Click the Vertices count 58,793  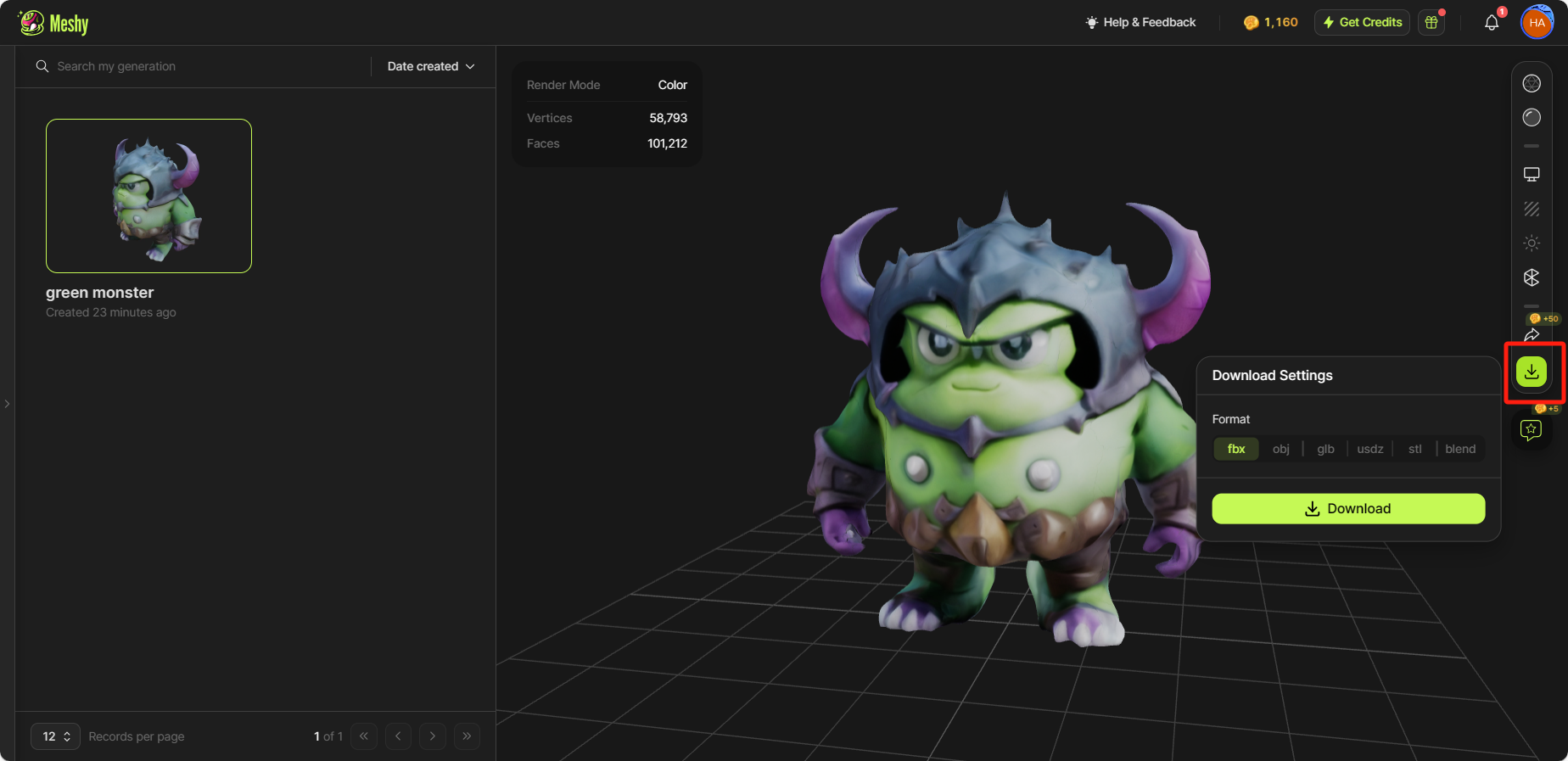click(669, 118)
